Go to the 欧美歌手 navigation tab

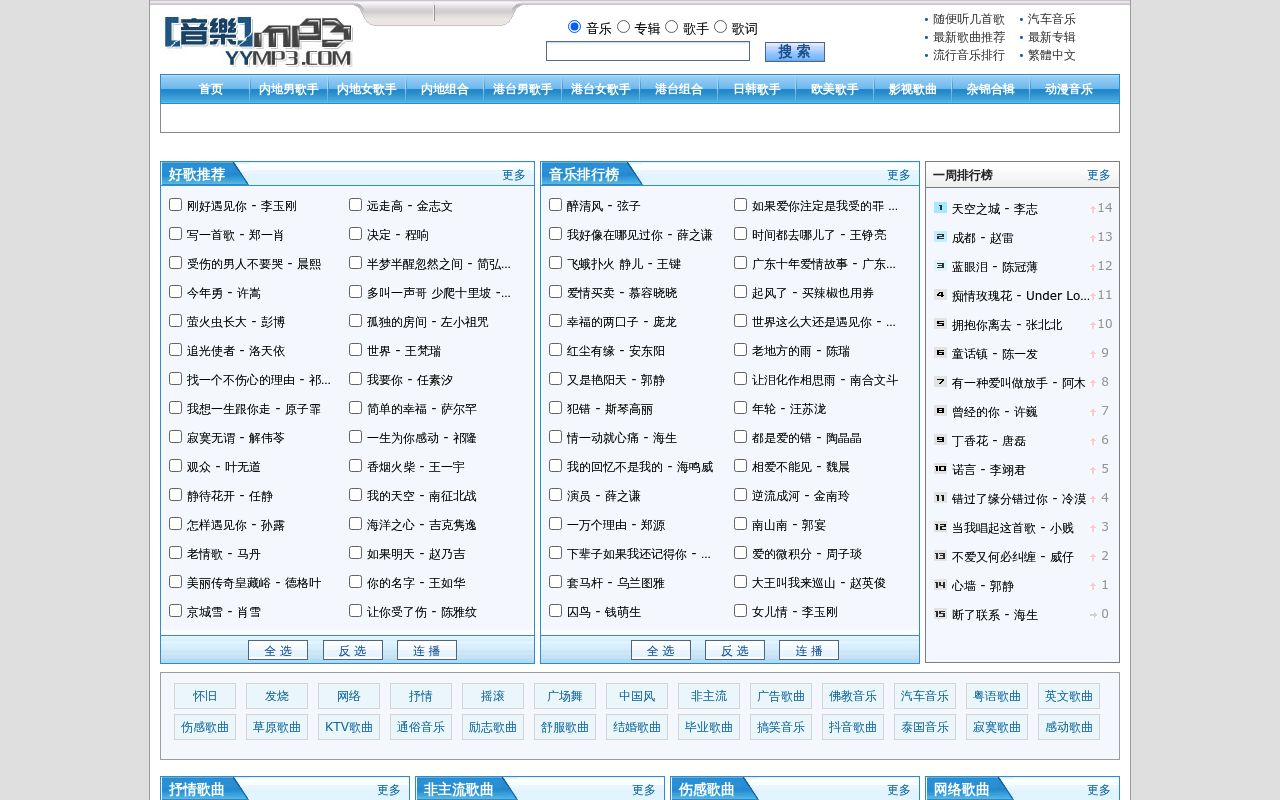835,89
